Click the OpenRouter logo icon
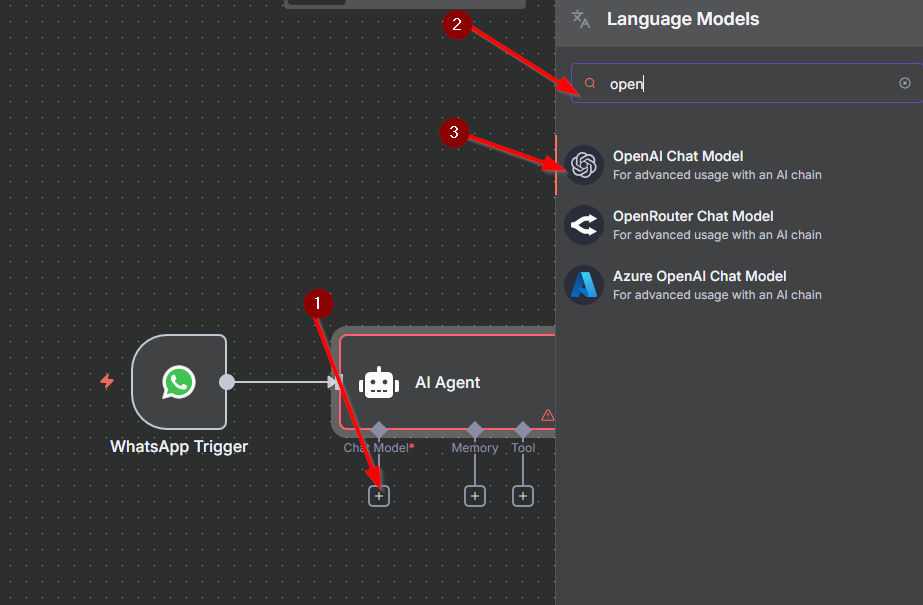Screen dimensions: 923x605 coord(584,225)
